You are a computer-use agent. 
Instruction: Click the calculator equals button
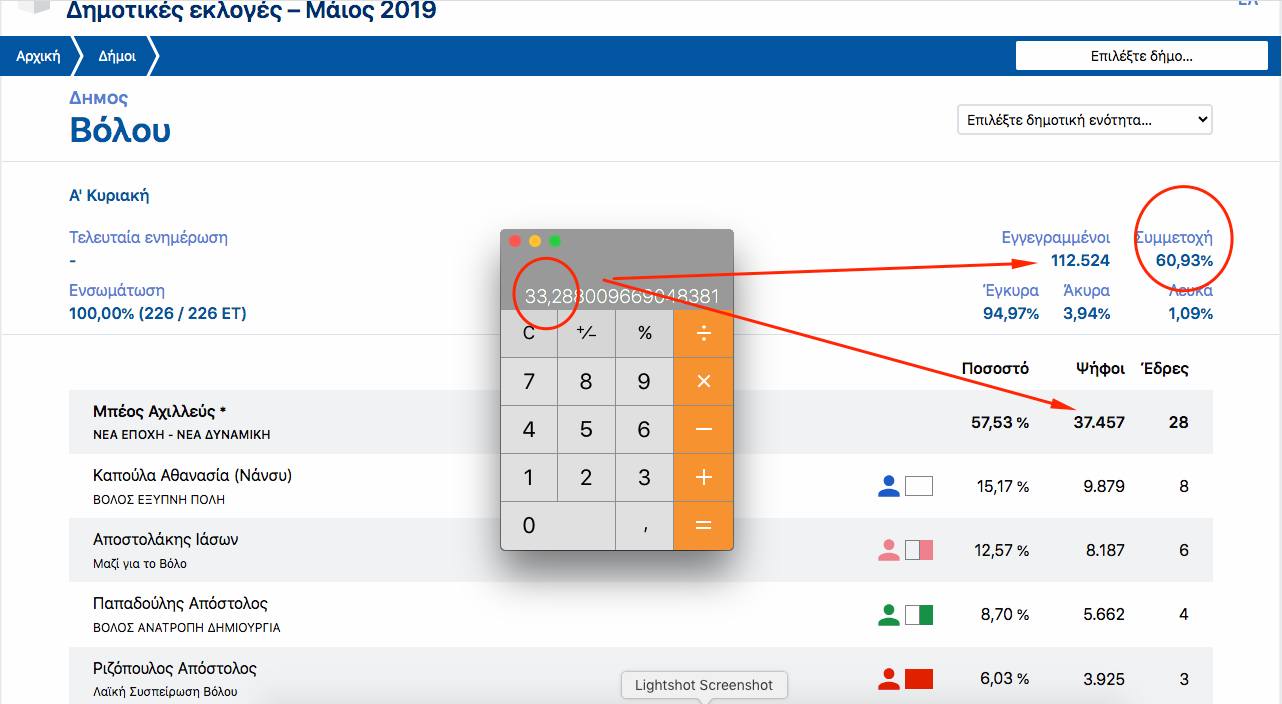(703, 525)
